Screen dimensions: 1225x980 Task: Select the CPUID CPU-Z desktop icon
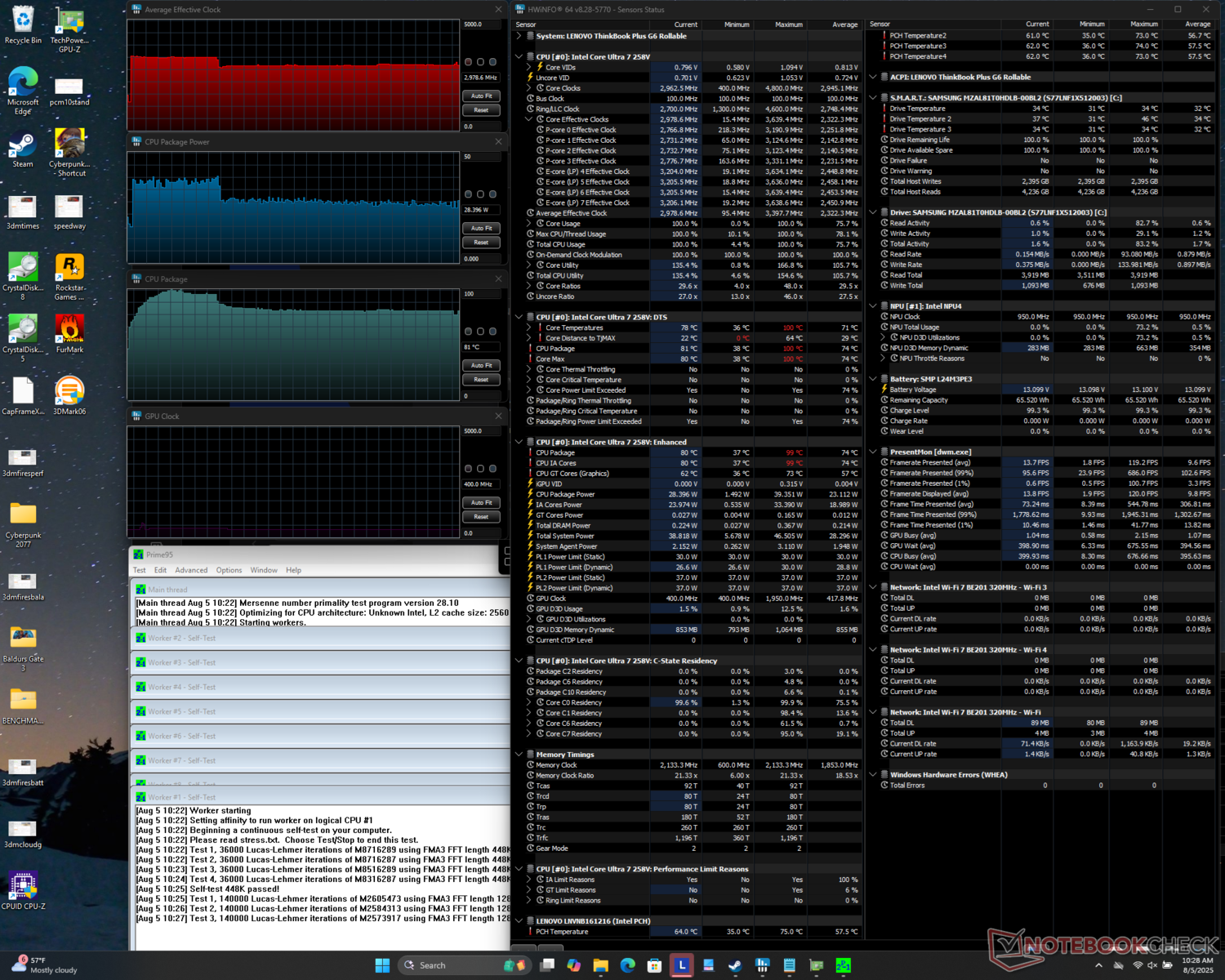pyautogui.click(x=23, y=891)
